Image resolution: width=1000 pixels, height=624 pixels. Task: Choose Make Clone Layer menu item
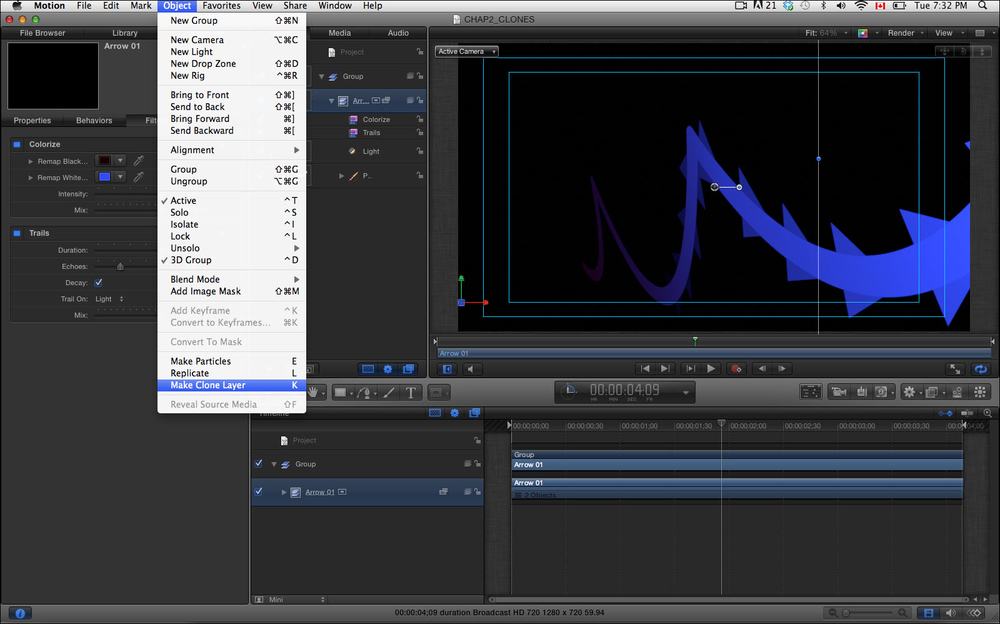coord(207,385)
